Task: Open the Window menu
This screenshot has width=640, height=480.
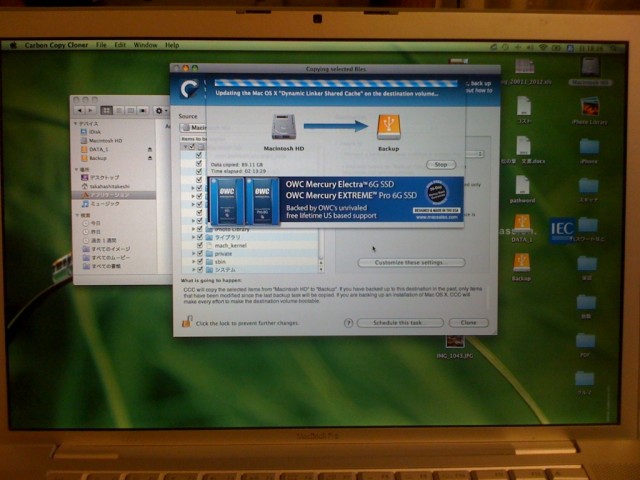Action: coord(145,45)
